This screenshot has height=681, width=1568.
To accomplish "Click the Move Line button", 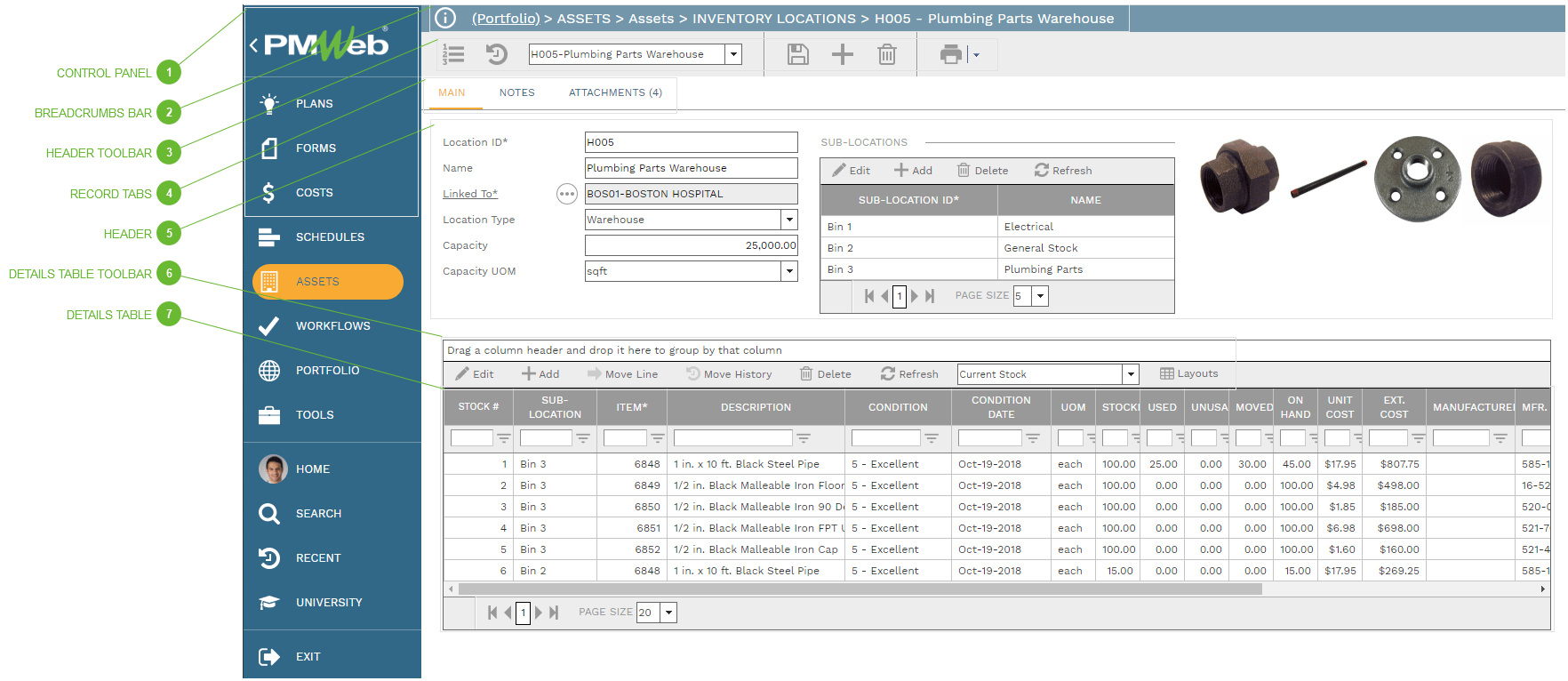I will [x=622, y=374].
